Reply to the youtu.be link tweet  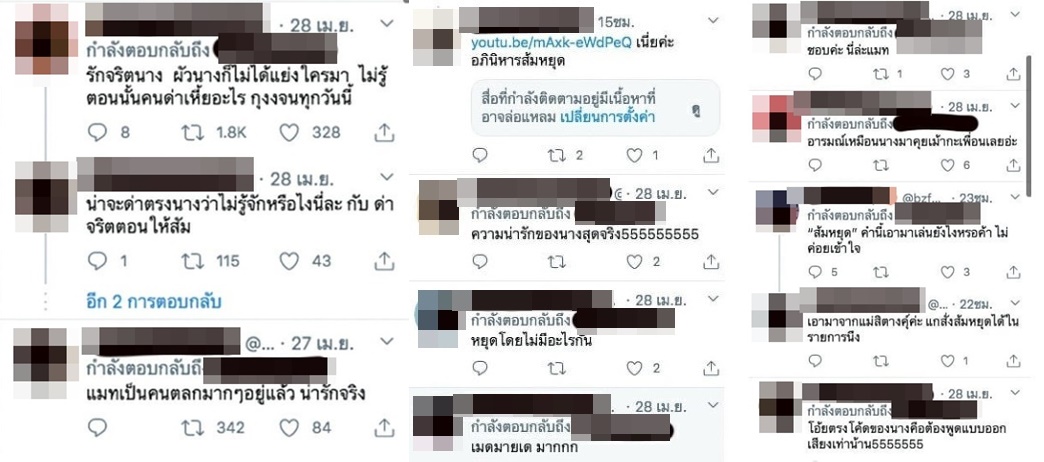[x=480, y=155]
